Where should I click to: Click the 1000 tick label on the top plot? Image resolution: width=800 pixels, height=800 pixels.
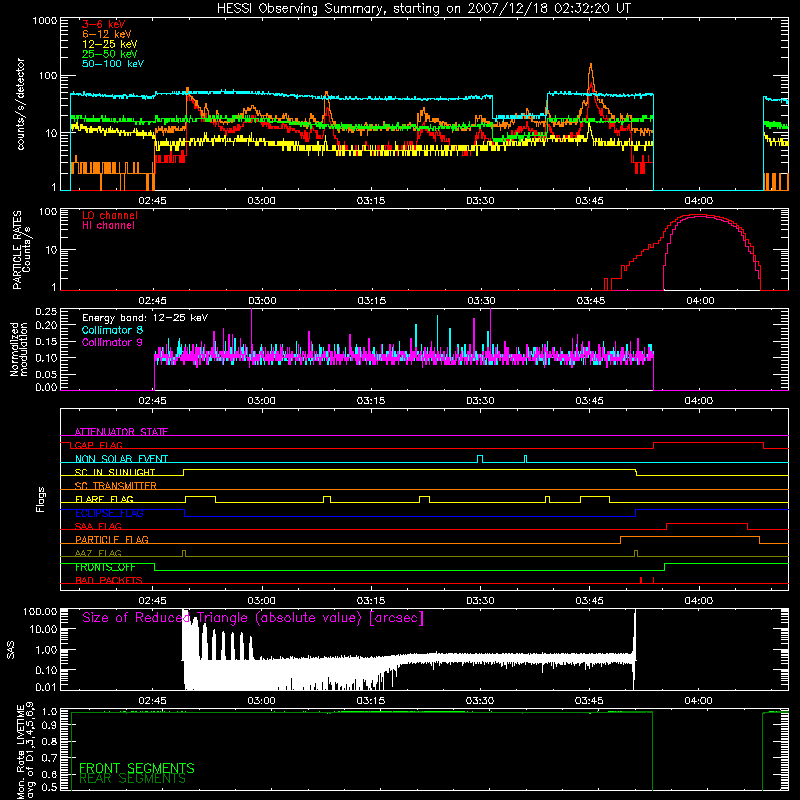[x=44, y=21]
